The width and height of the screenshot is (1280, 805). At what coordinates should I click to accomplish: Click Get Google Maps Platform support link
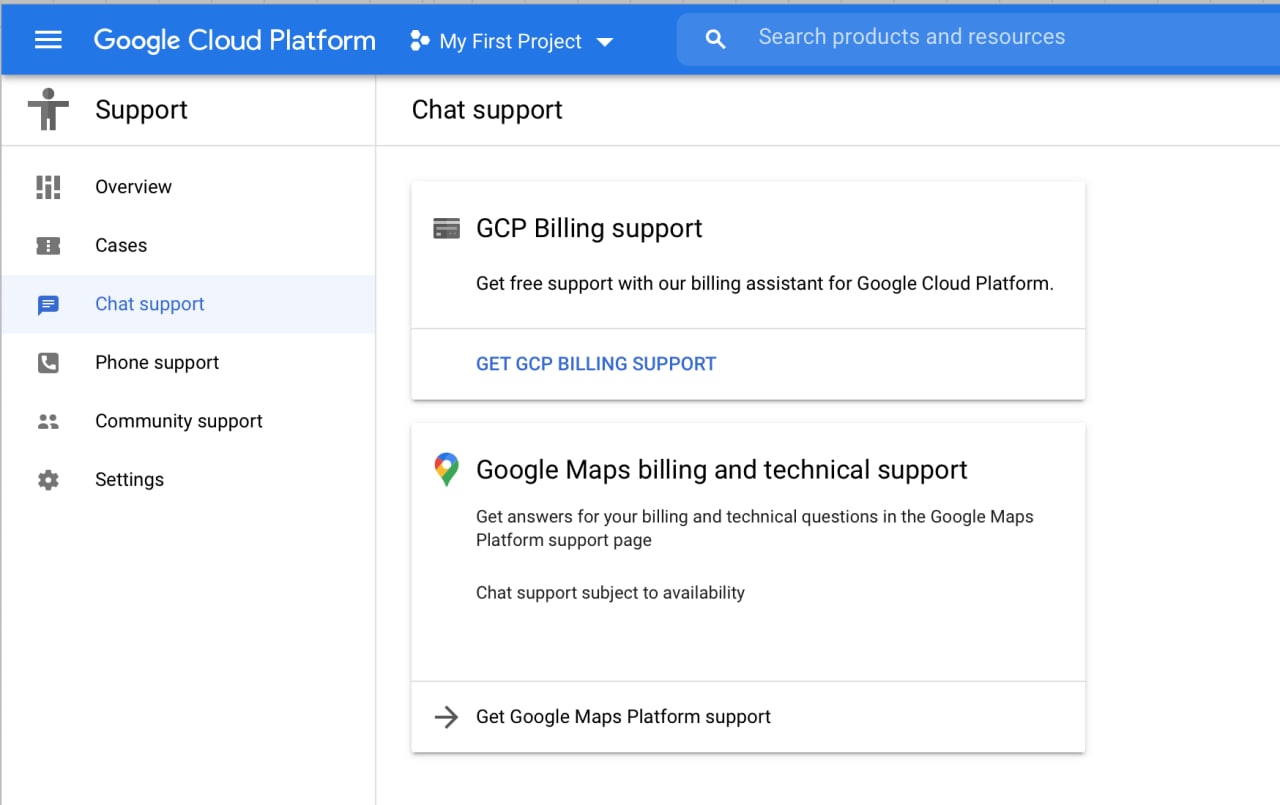[623, 717]
